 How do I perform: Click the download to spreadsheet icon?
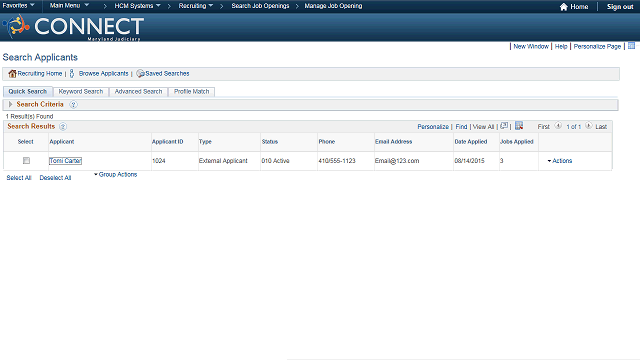(x=519, y=126)
